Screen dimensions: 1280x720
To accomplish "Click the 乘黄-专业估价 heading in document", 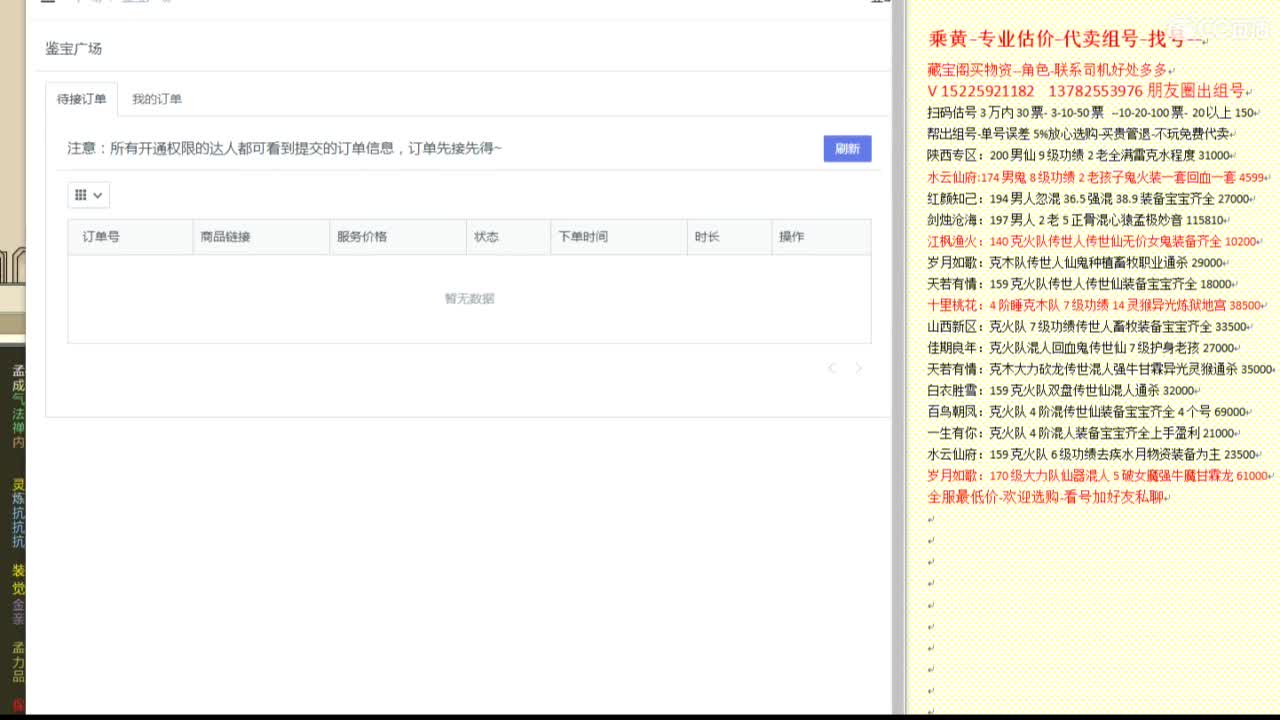I will (x=1065, y=40).
